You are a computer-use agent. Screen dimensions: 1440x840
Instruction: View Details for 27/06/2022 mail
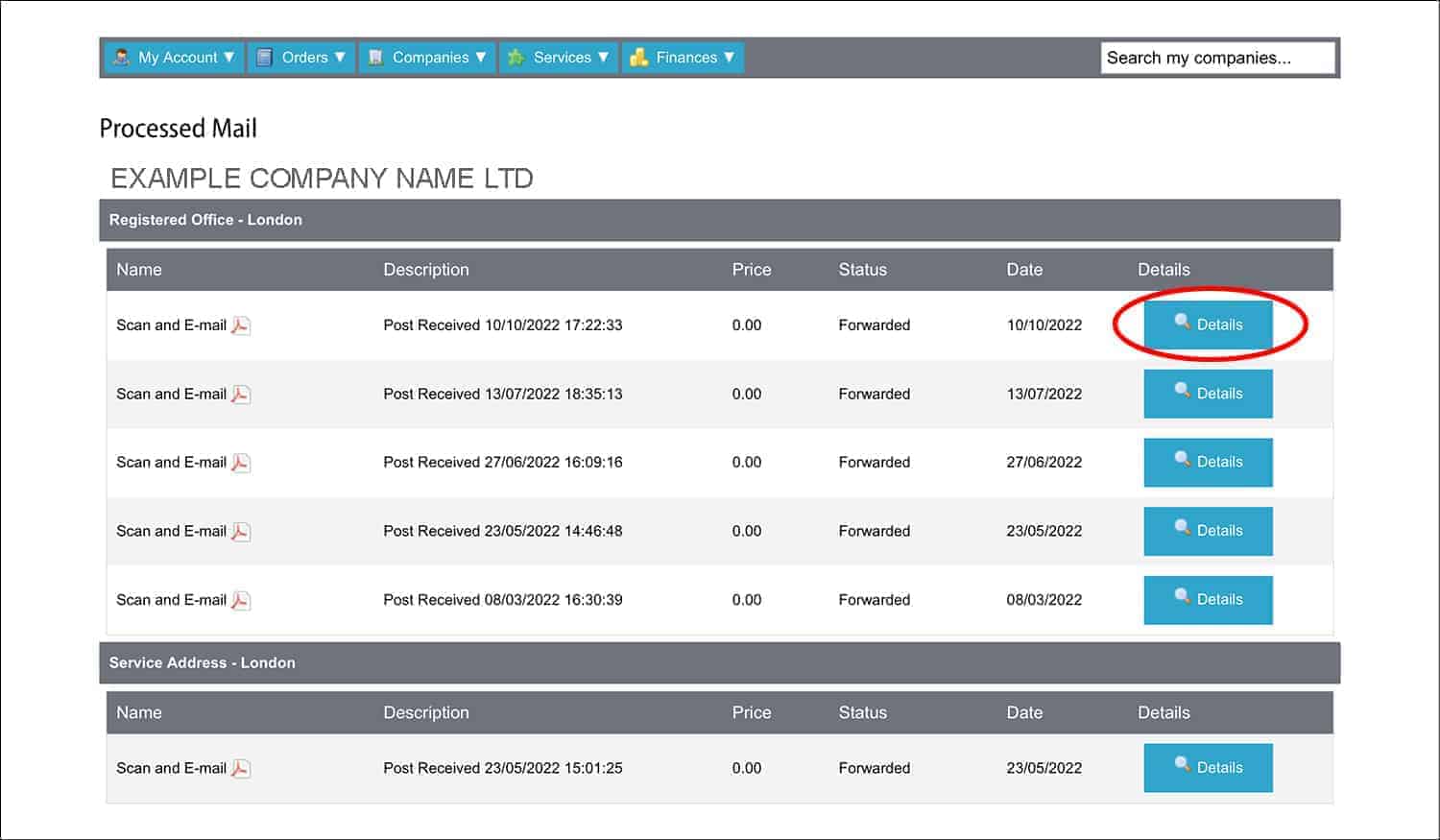pos(1208,462)
